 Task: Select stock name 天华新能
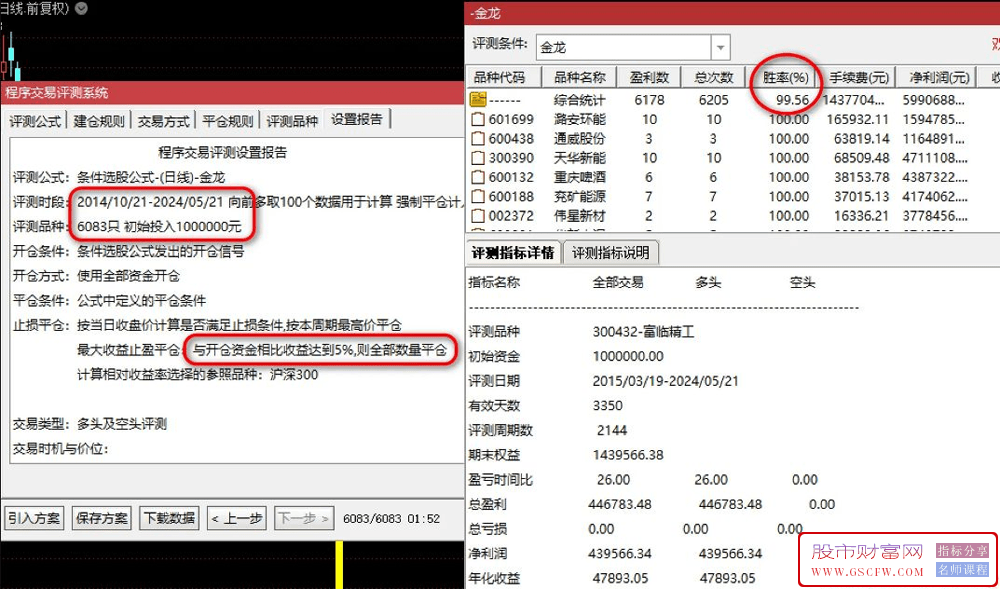(579, 157)
